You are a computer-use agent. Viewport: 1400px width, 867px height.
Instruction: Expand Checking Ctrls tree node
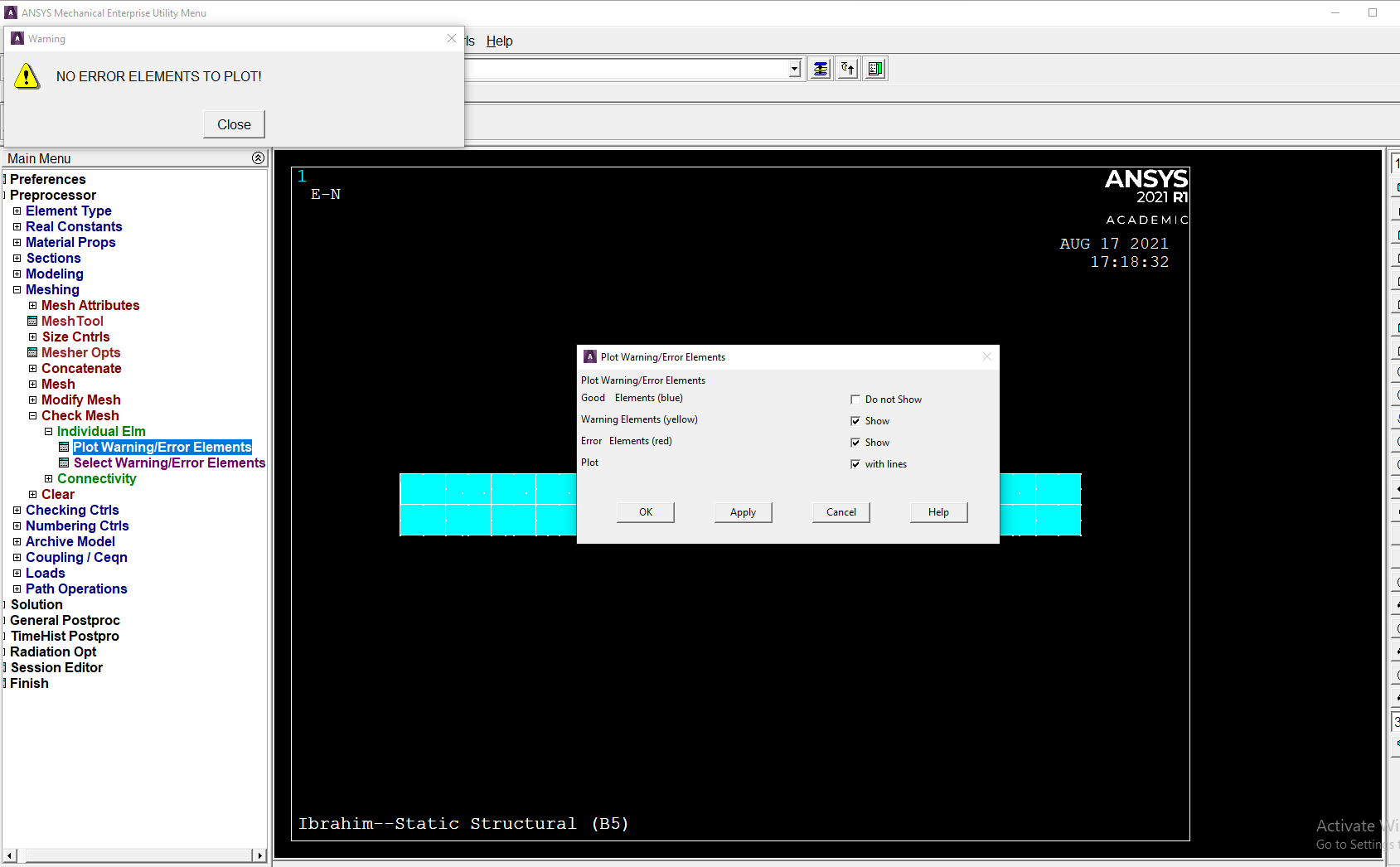17,511
